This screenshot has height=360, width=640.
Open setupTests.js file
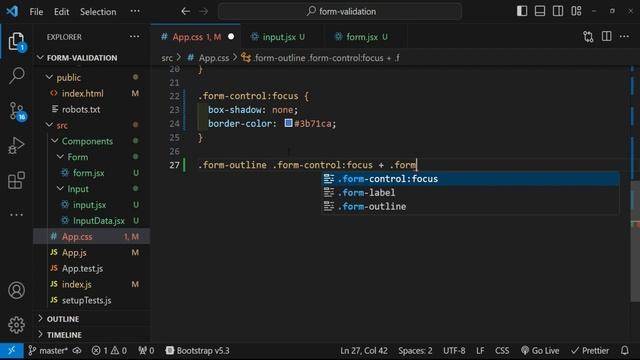coord(87,300)
